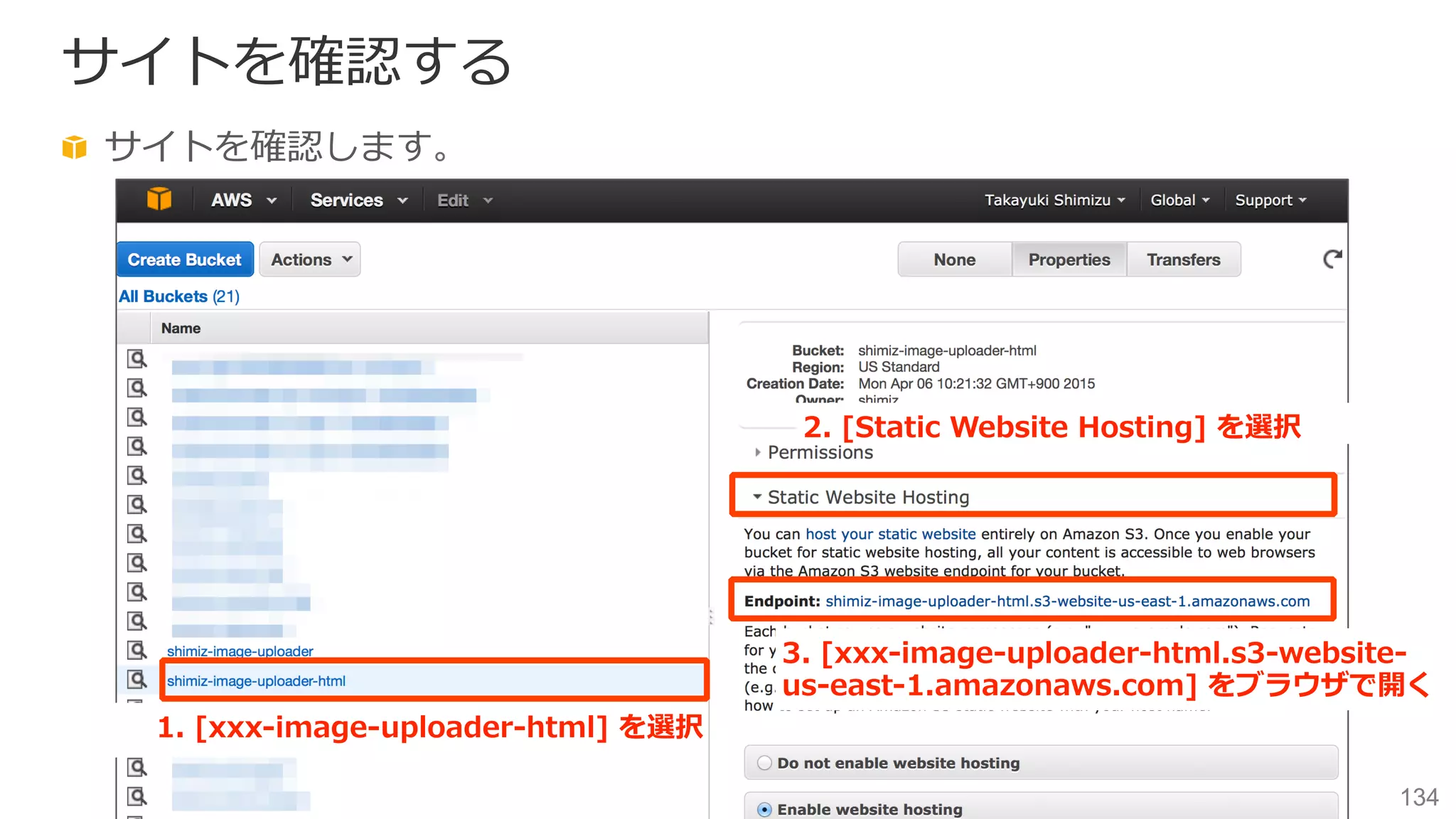Image resolution: width=1456 pixels, height=819 pixels.
Task: Expand the Permissions section
Action: point(813,452)
